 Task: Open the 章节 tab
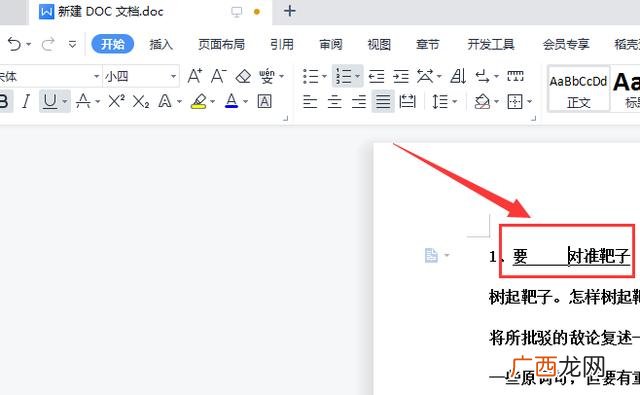tap(428, 44)
